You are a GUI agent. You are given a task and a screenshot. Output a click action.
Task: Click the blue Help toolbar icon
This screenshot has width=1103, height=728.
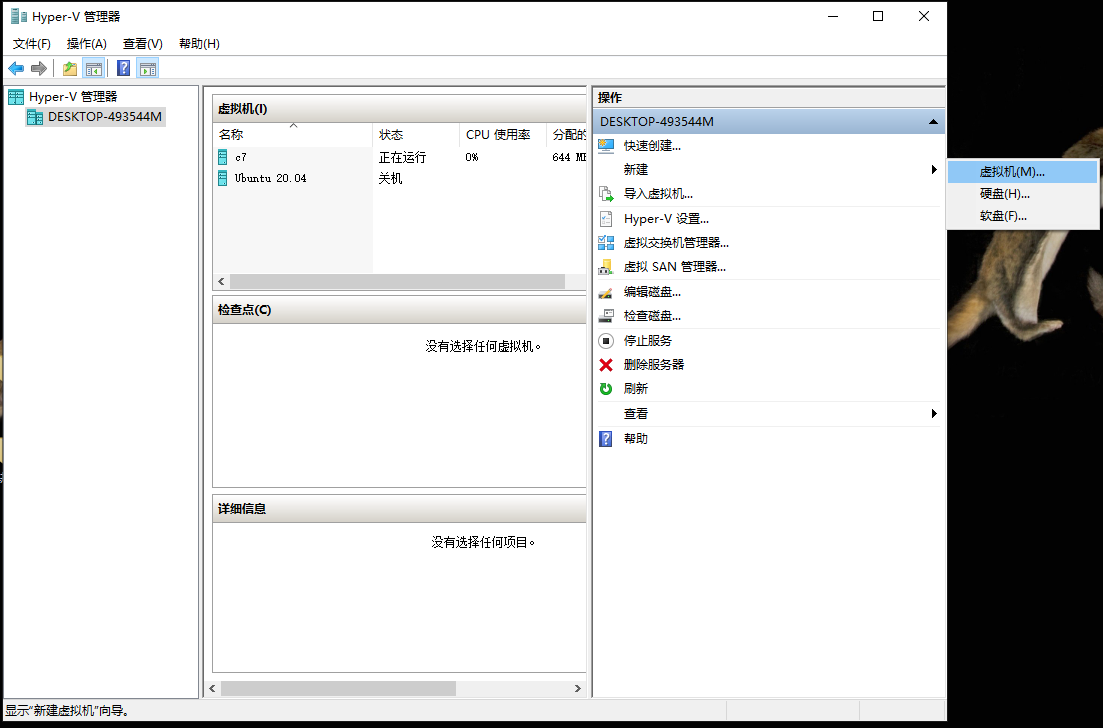[x=123, y=68]
